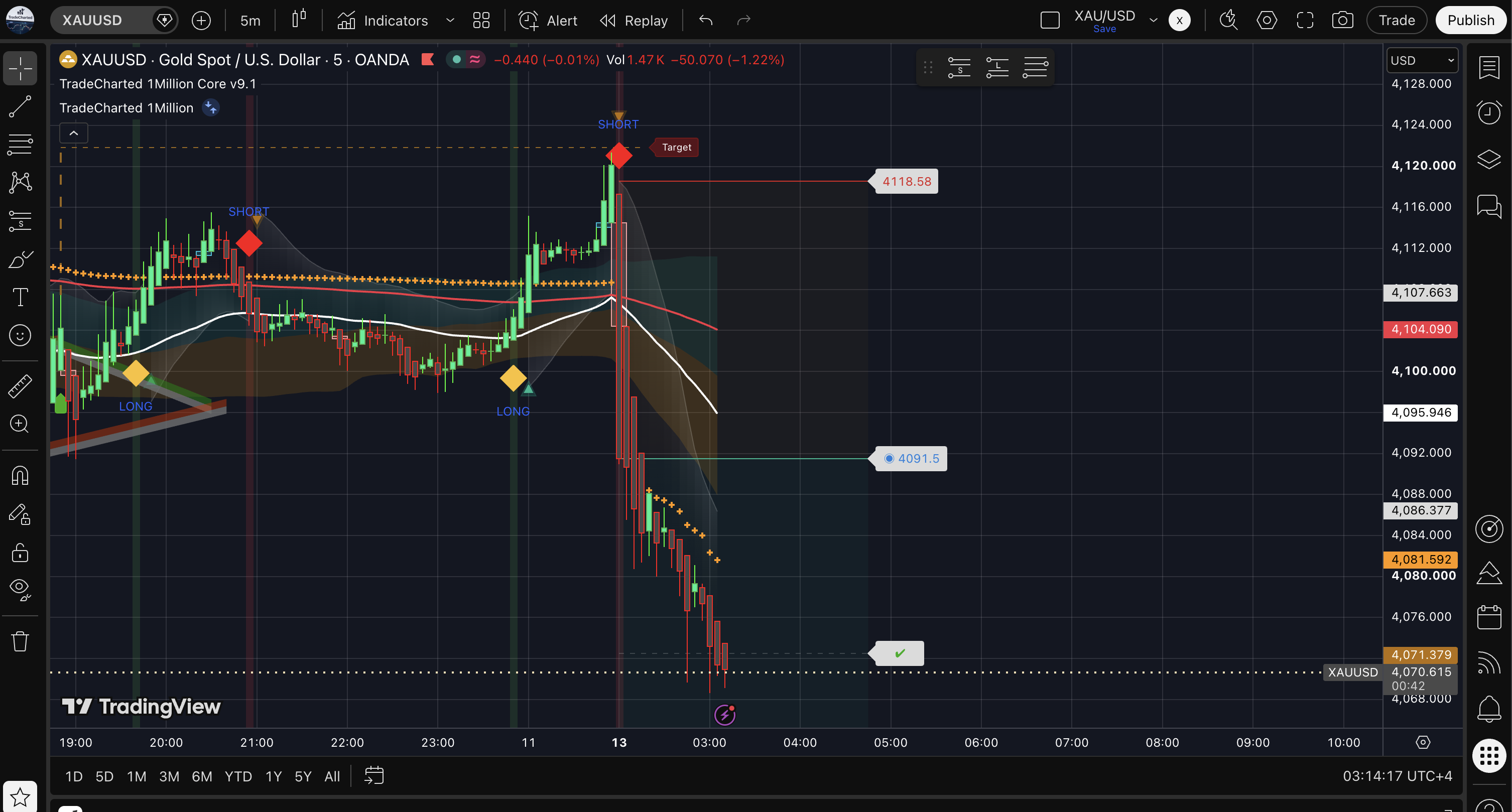Open timezone settings at 03:14:17 UTC+4
The width and height of the screenshot is (1512, 812).
click(1397, 776)
